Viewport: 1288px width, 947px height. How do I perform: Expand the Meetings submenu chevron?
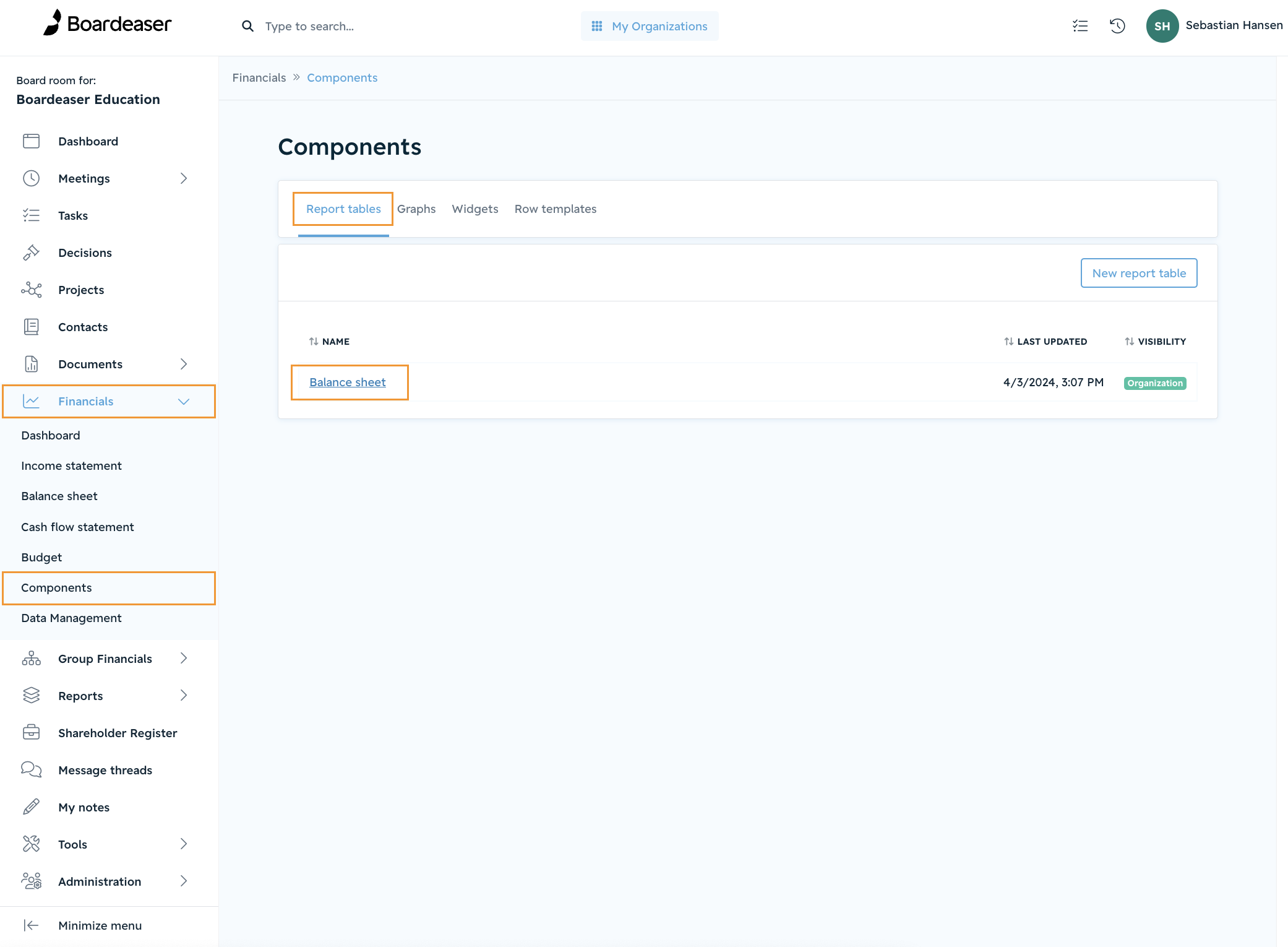pyautogui.click(x=184, y=178)
